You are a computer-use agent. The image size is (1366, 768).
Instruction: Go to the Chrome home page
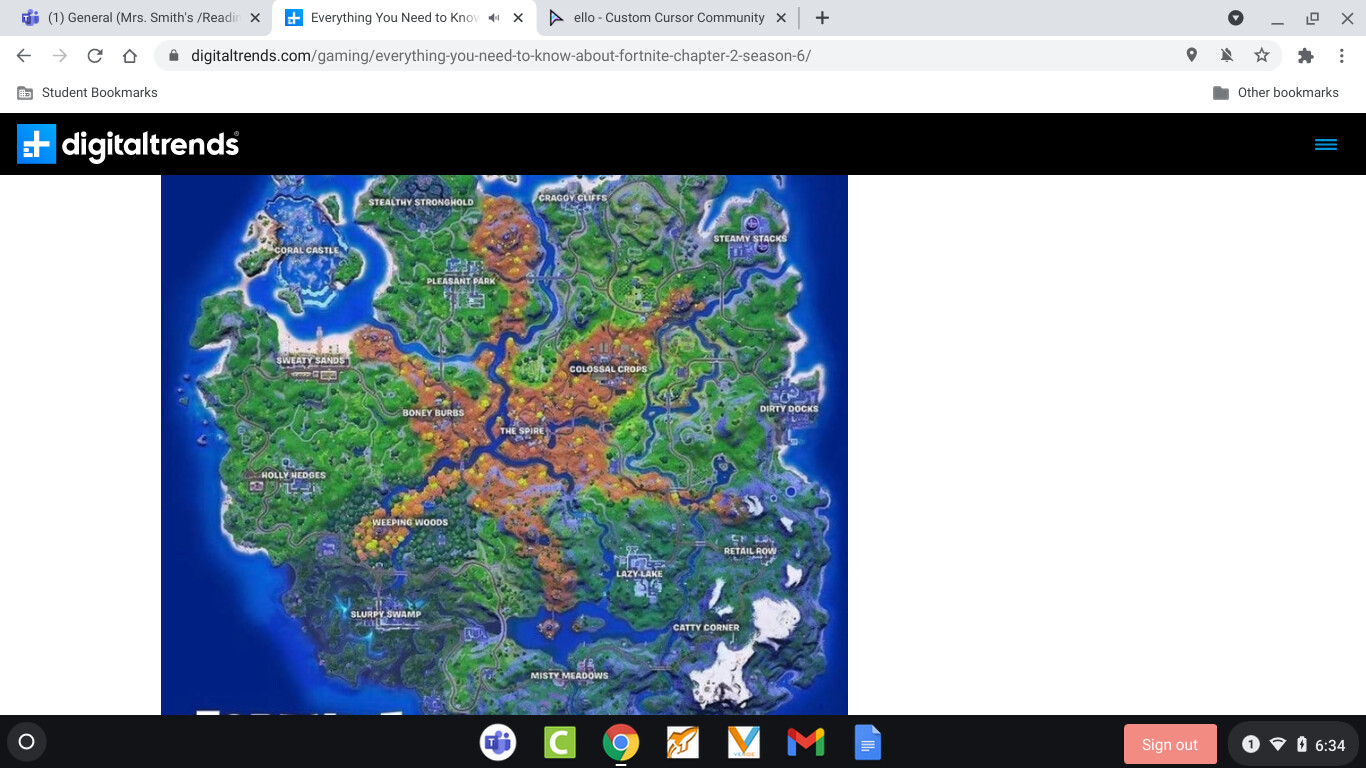[130, 56]
